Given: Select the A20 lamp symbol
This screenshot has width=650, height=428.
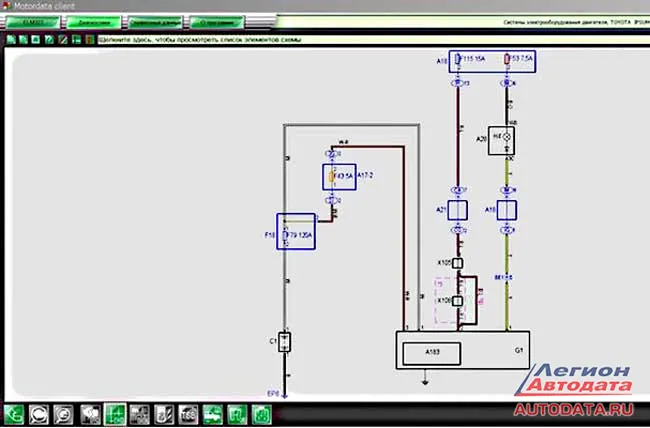Looking at the screenshot, I should 507,137.
